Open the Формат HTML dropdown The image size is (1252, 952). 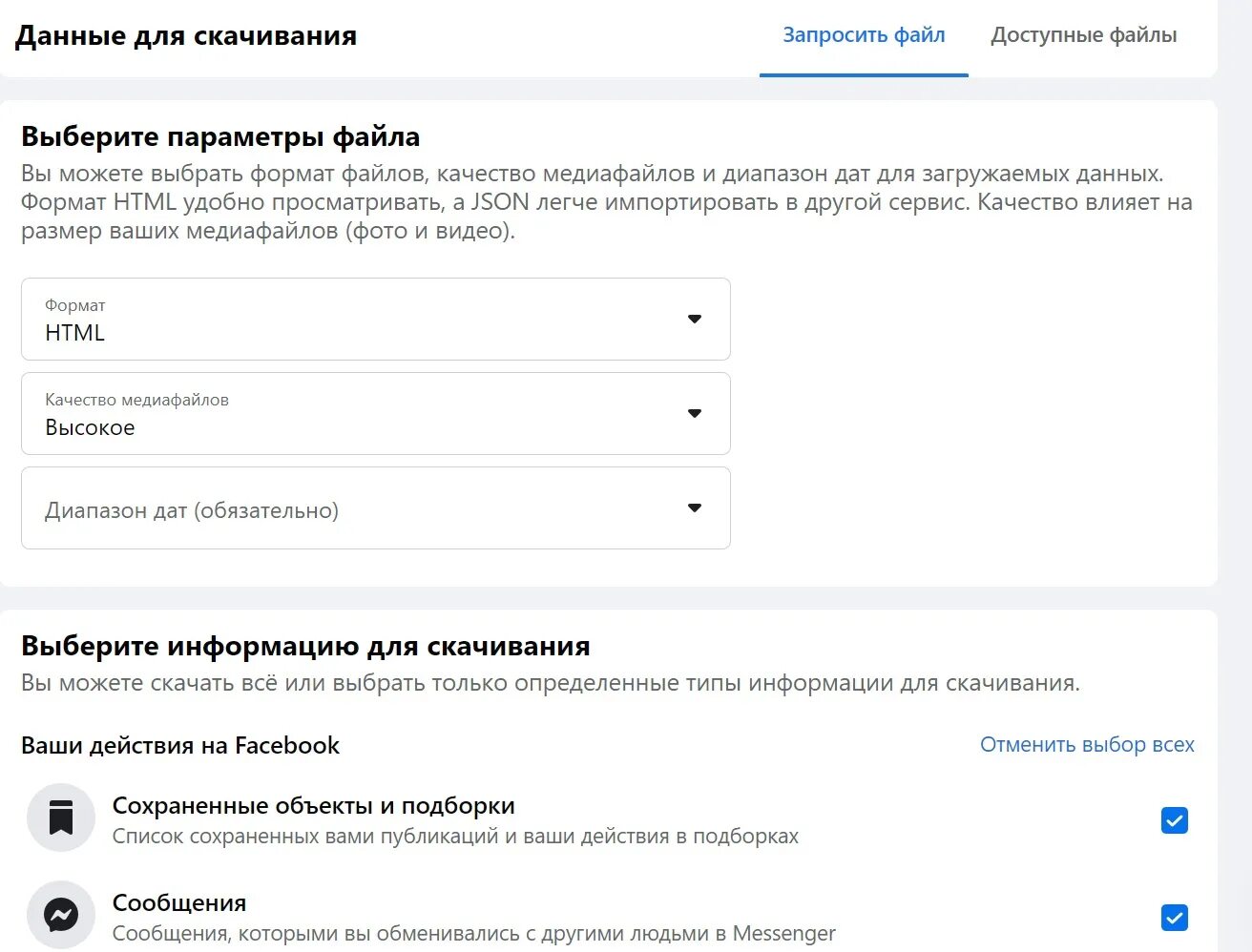pyautogui.click(x=376, y=319)
